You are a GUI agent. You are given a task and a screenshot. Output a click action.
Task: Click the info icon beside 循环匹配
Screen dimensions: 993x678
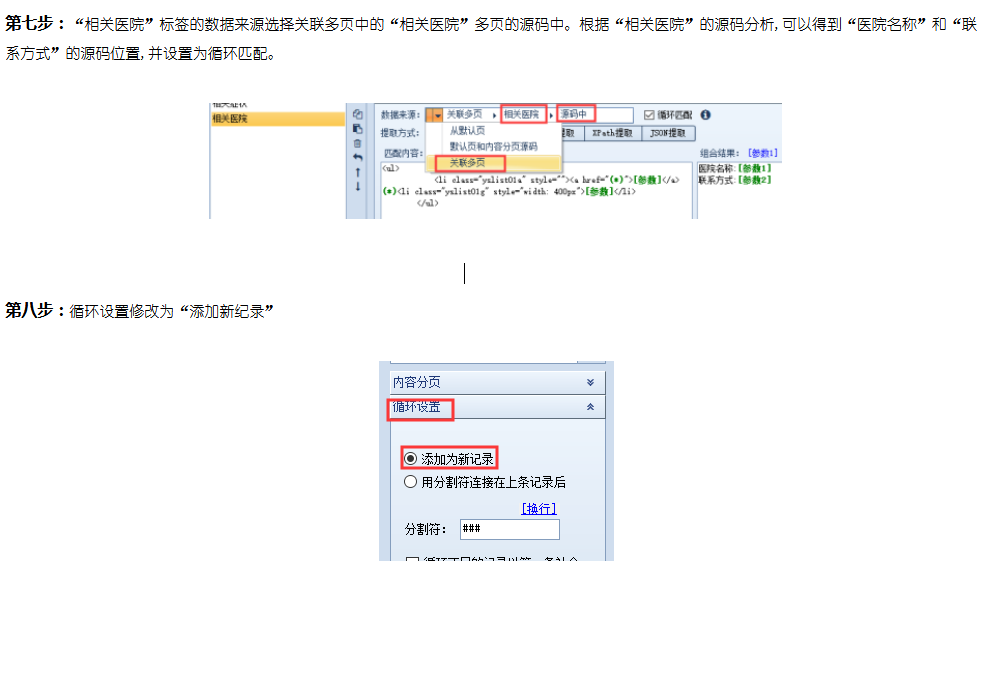point(704,113)
